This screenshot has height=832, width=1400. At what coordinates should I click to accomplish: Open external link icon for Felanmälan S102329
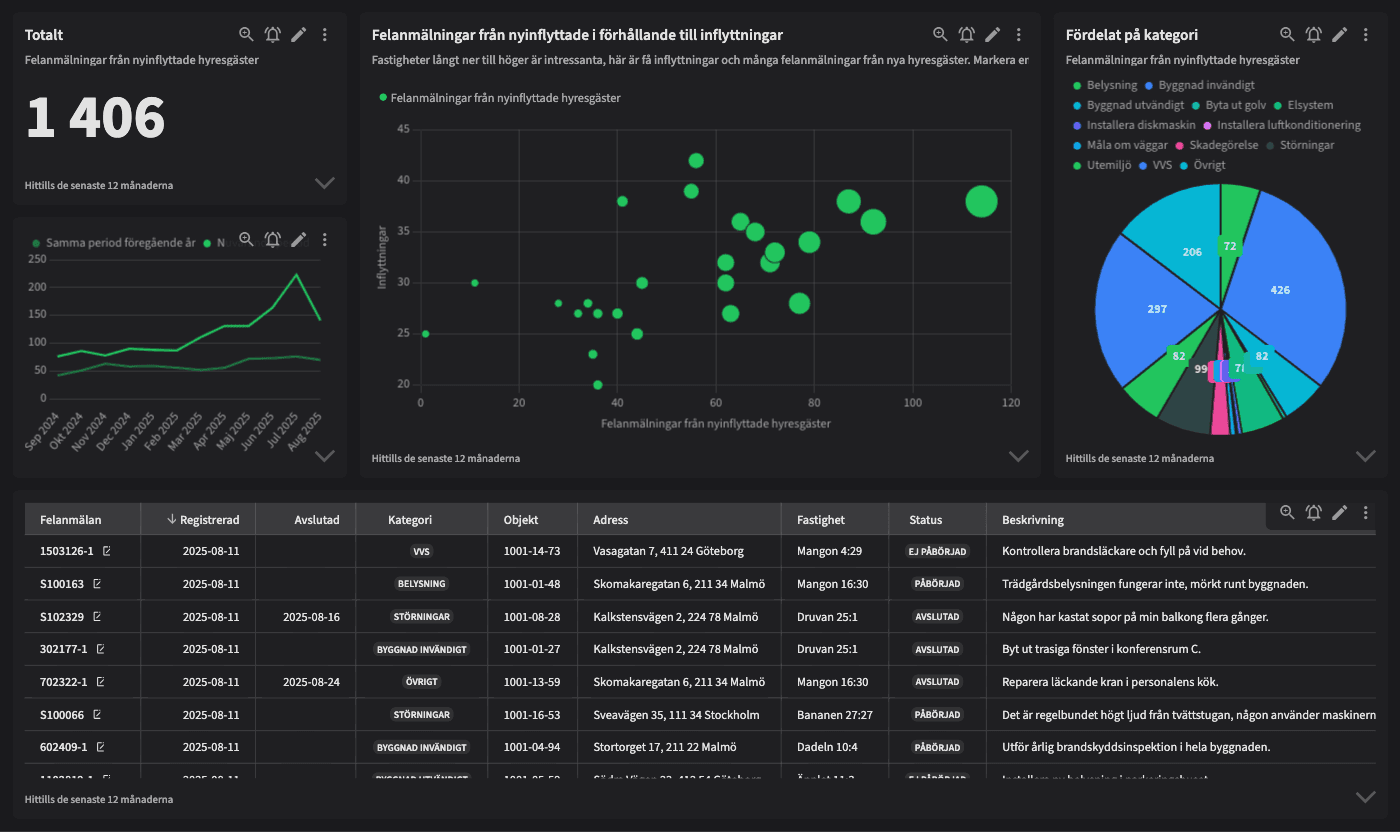(98, 617)
